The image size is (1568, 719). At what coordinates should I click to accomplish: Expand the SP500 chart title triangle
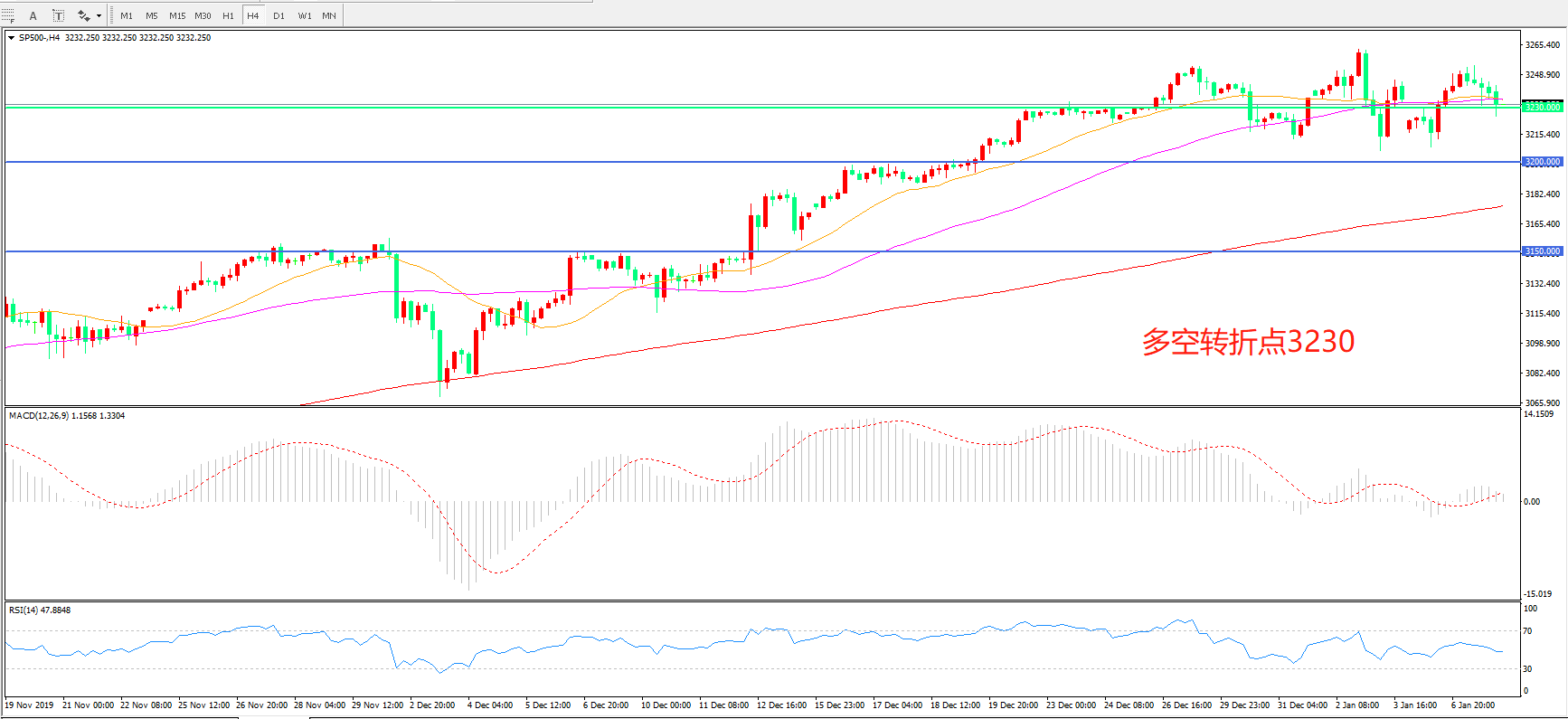click(x=11, y=38)
